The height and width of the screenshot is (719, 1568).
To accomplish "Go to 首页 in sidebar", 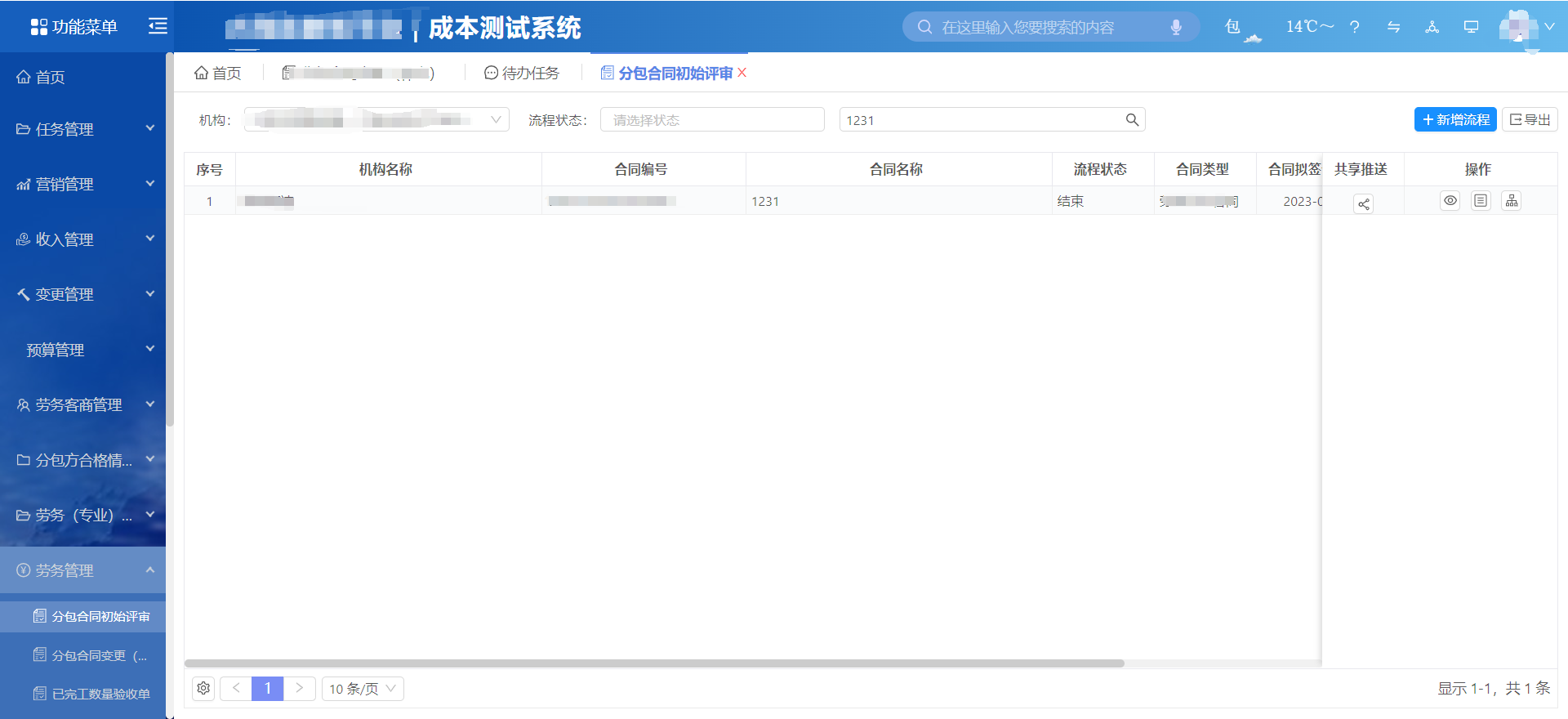I will click(82, 77).
